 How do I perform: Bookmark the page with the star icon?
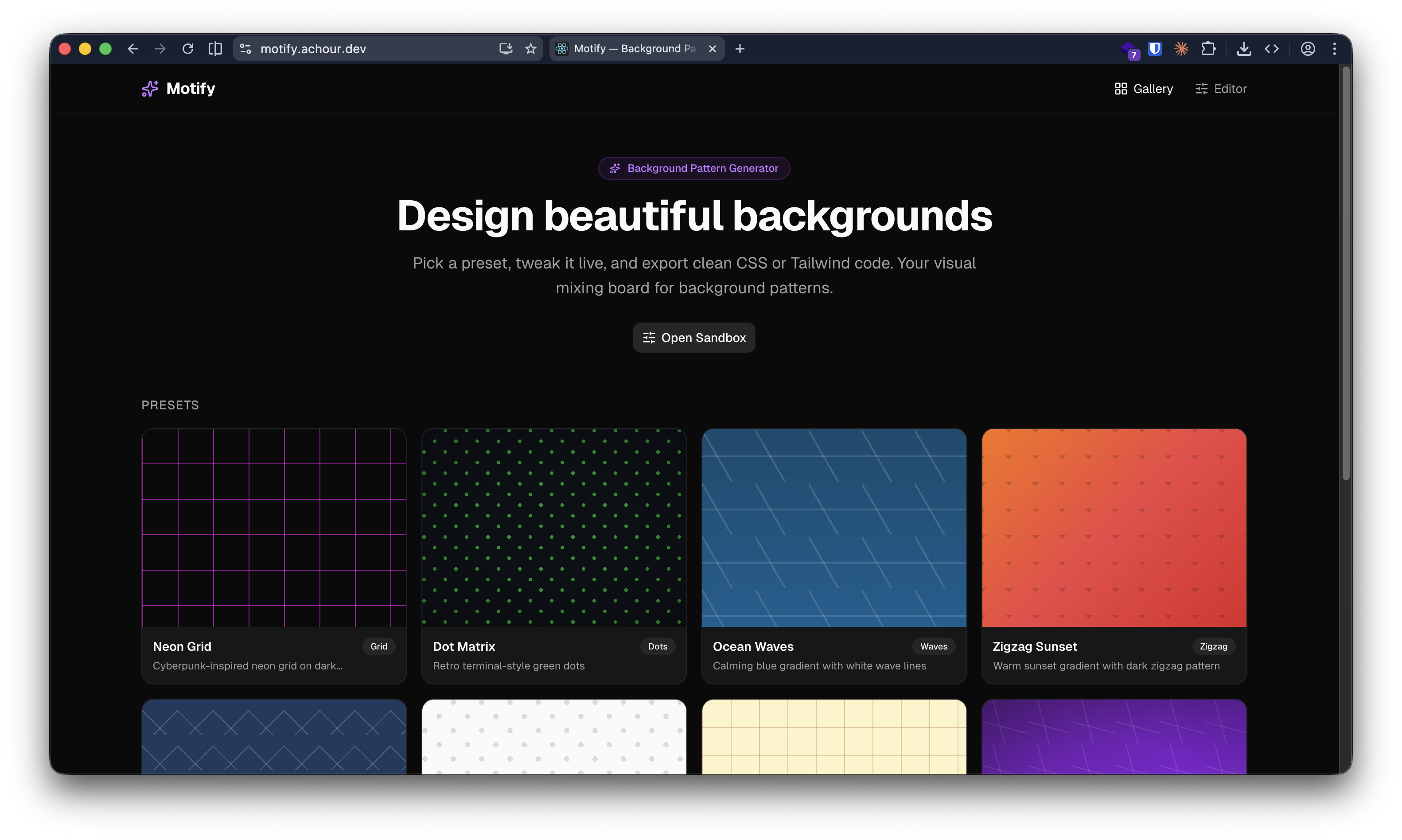(x=530, y=49)
